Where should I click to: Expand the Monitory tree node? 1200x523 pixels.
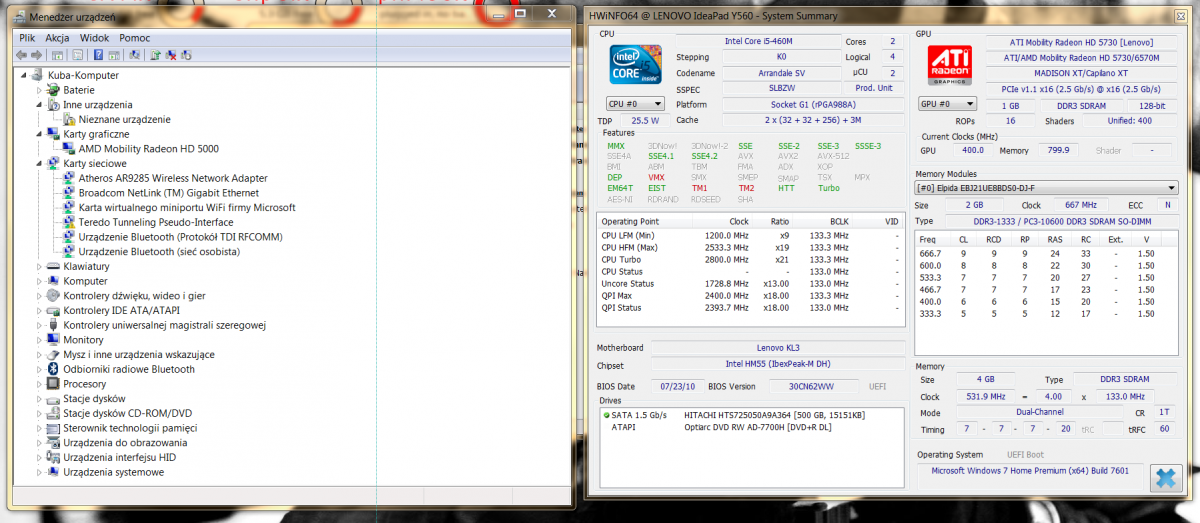40,340
